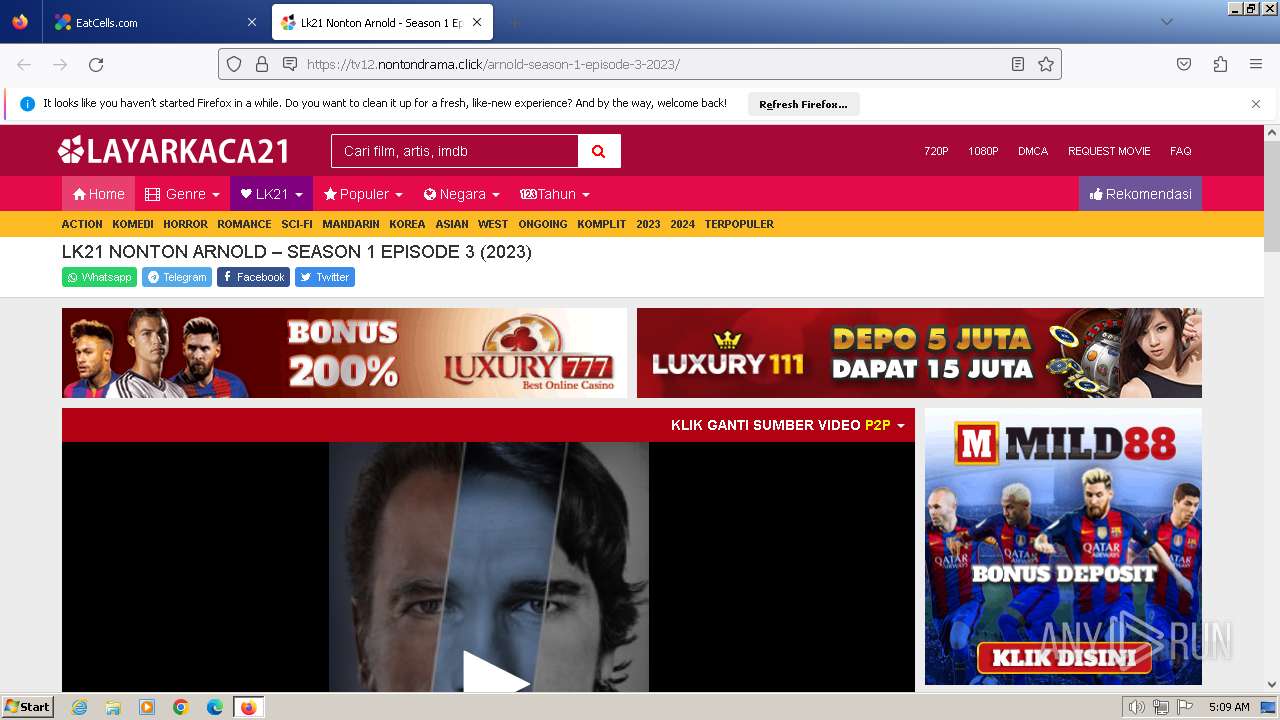1280x720 pixels.
Task: Click the Mild88 Bonus Deposit ad
Action: (1063, 546)
